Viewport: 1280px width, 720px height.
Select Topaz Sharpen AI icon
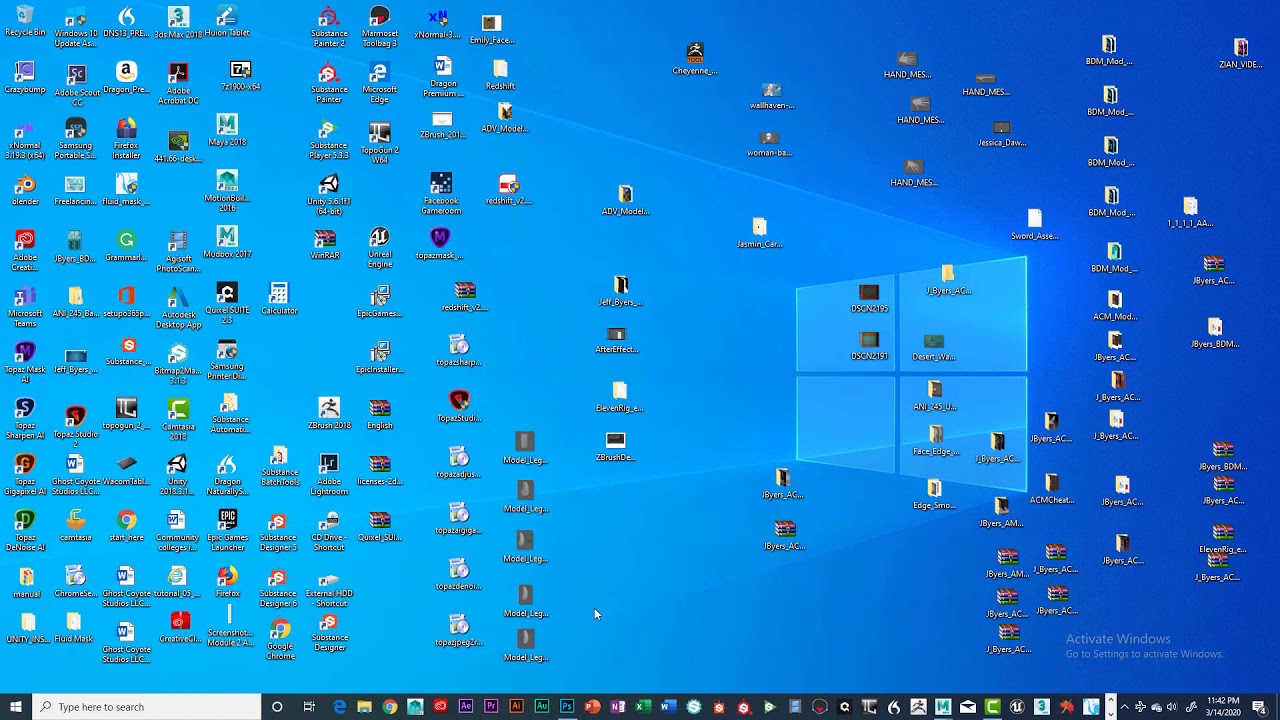point(25,419)
